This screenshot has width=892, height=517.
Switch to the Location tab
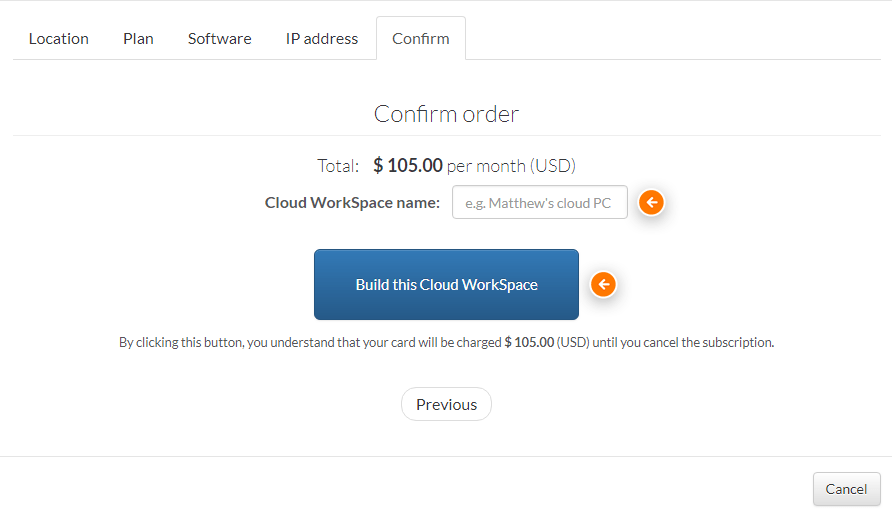pos(59,39)
